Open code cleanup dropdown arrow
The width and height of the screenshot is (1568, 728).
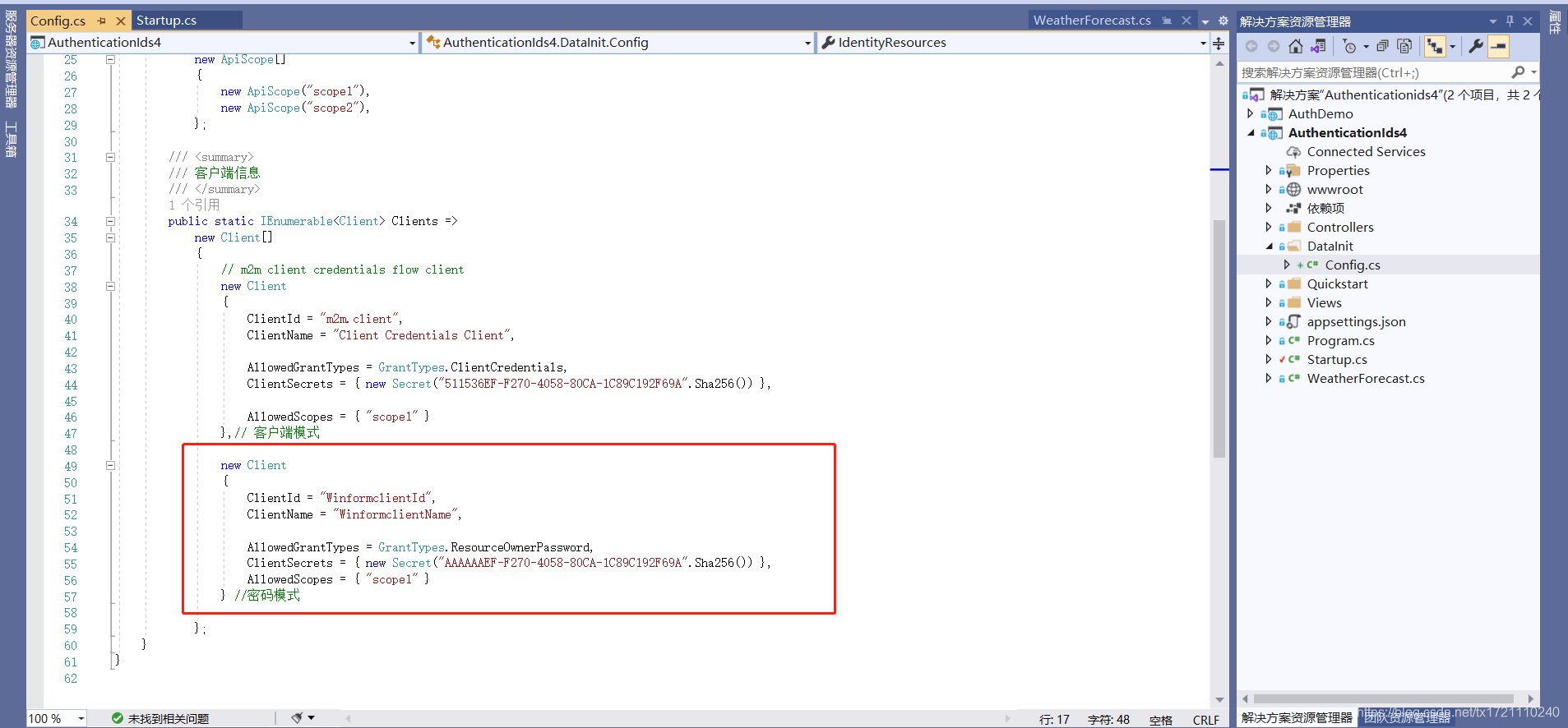click(x=312, y=718)
